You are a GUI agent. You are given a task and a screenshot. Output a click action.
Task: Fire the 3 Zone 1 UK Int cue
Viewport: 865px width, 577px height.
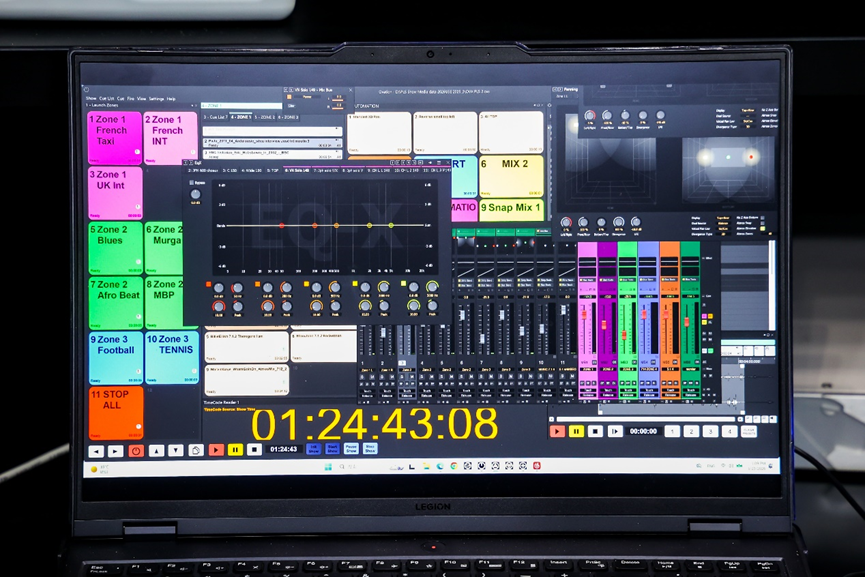pos(115,193)
